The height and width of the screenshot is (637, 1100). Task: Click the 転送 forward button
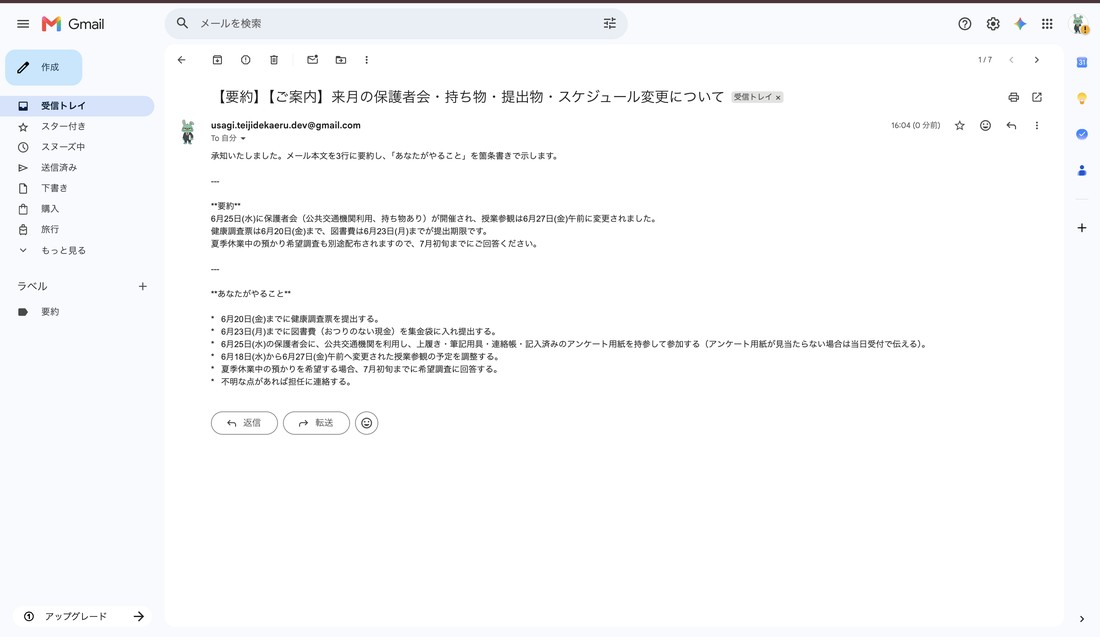coord(316,423)
